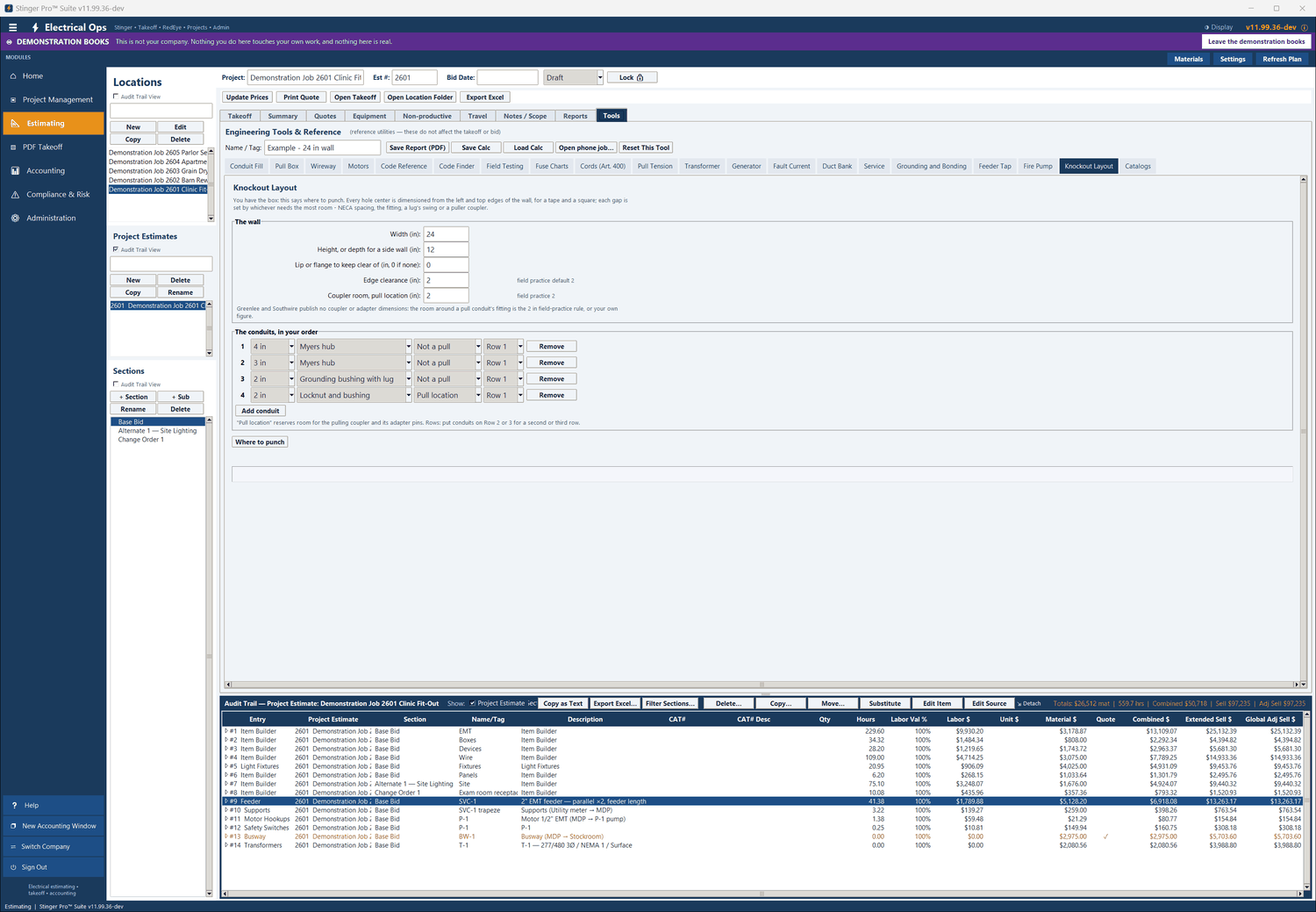Click the Knockout Layout panel vertical scrollbar

click(x=1304, y=430)
